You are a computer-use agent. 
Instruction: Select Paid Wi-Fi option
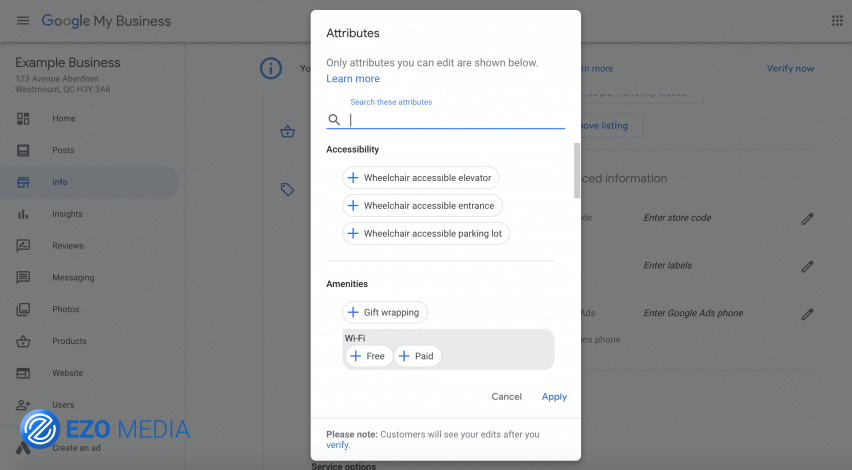click(x=417, y=356)
